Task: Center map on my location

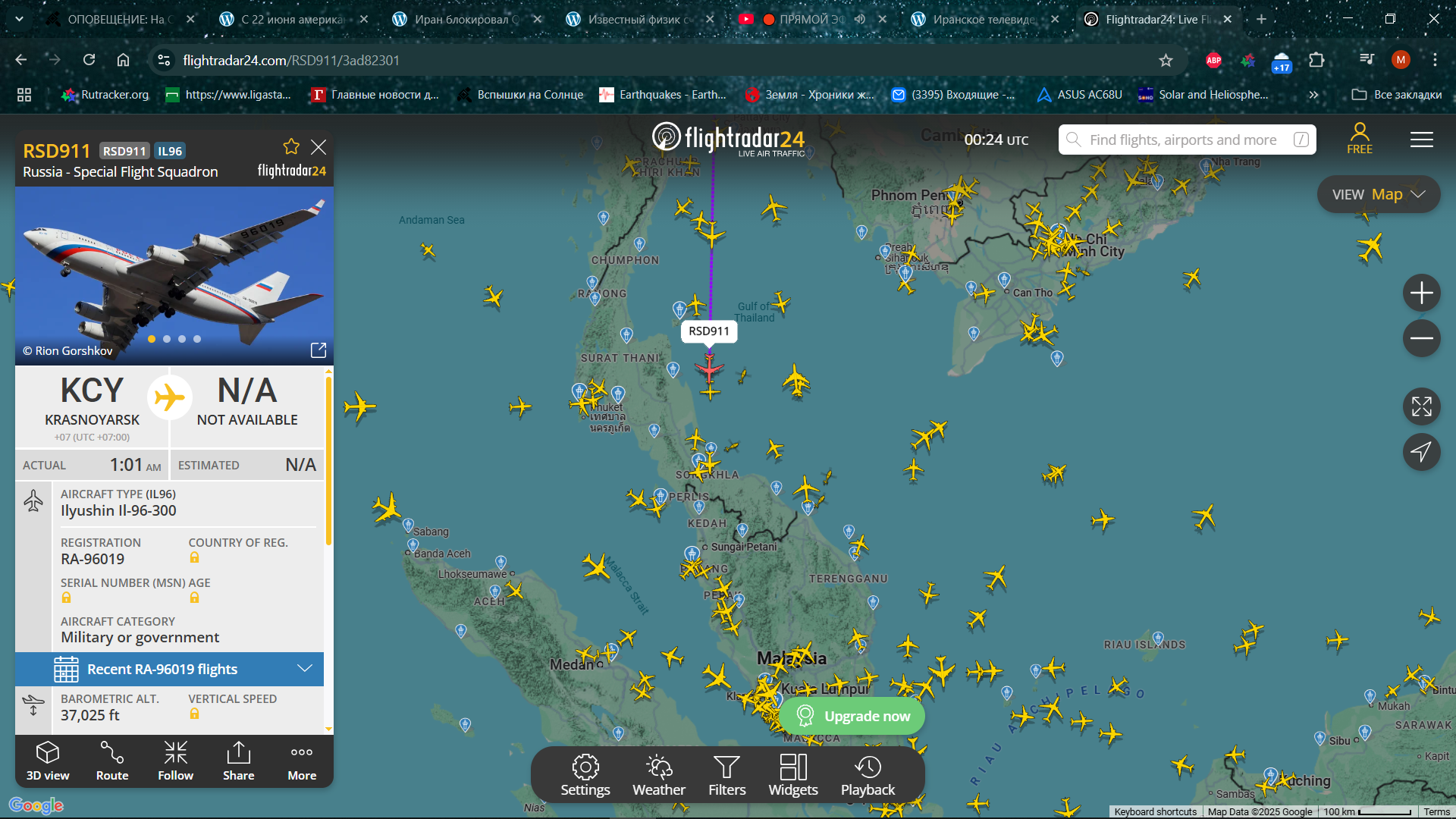Action: point(1421,452)
